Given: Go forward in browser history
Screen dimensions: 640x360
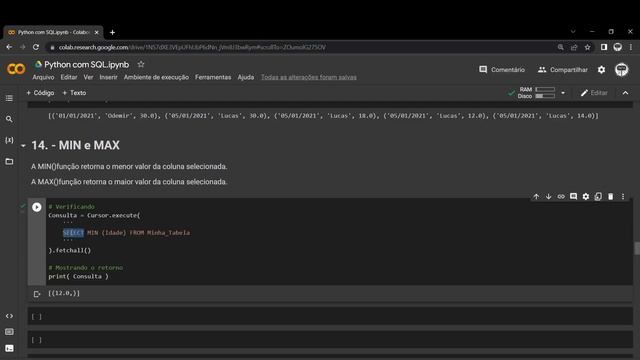Looking at the screenshot, I should point(22,47).
